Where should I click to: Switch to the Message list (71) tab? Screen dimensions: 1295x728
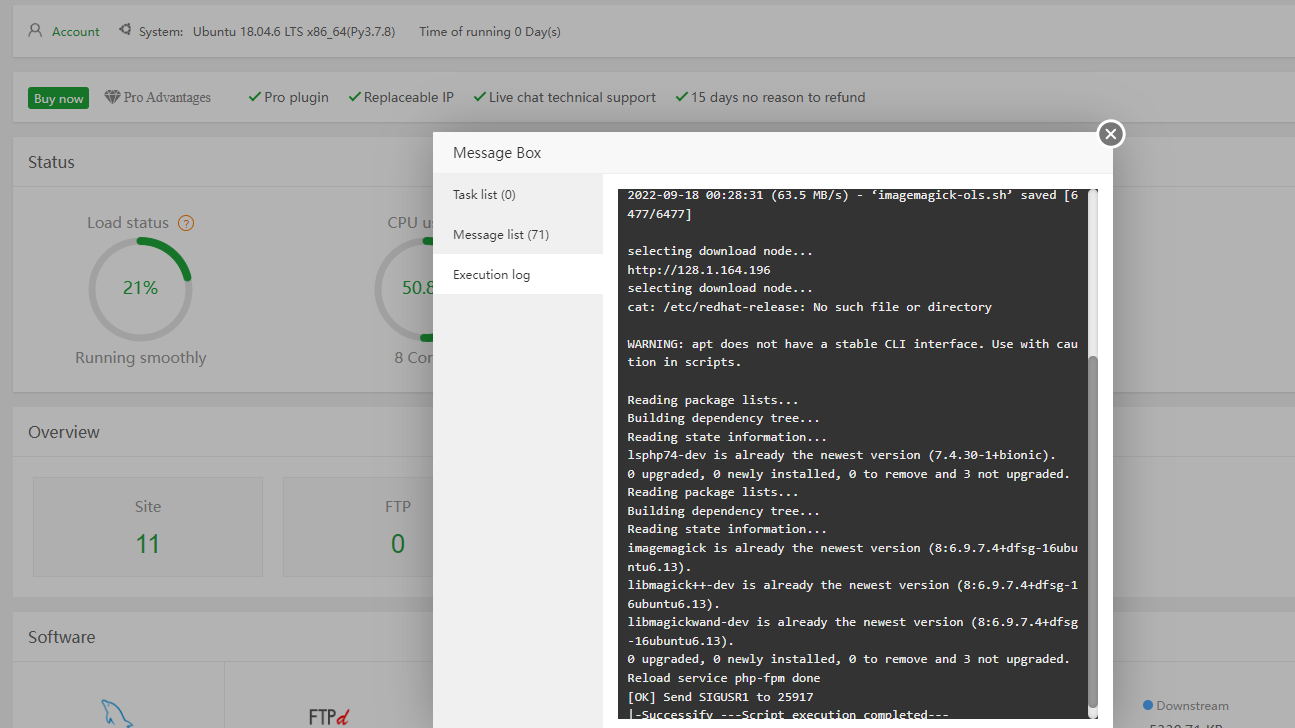coord(500,234)
